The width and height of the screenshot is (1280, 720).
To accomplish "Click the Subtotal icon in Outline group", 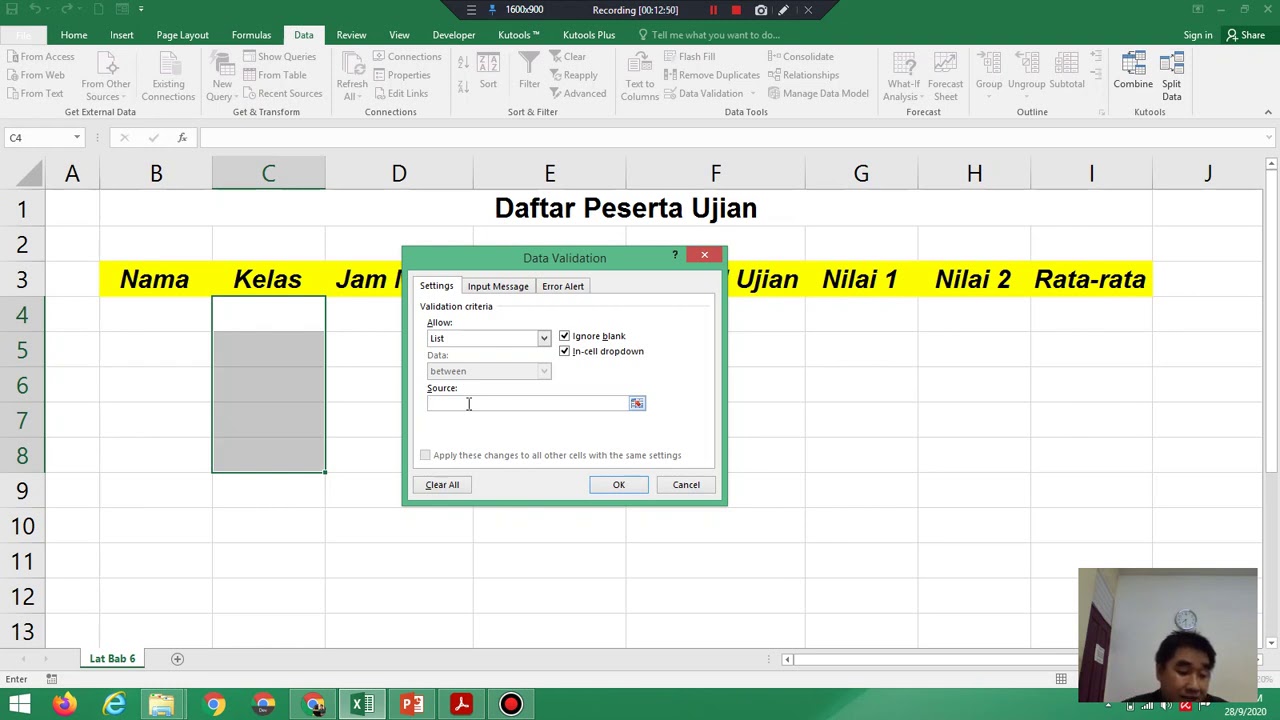I will pyautogui.click(x=1067, y=62).
